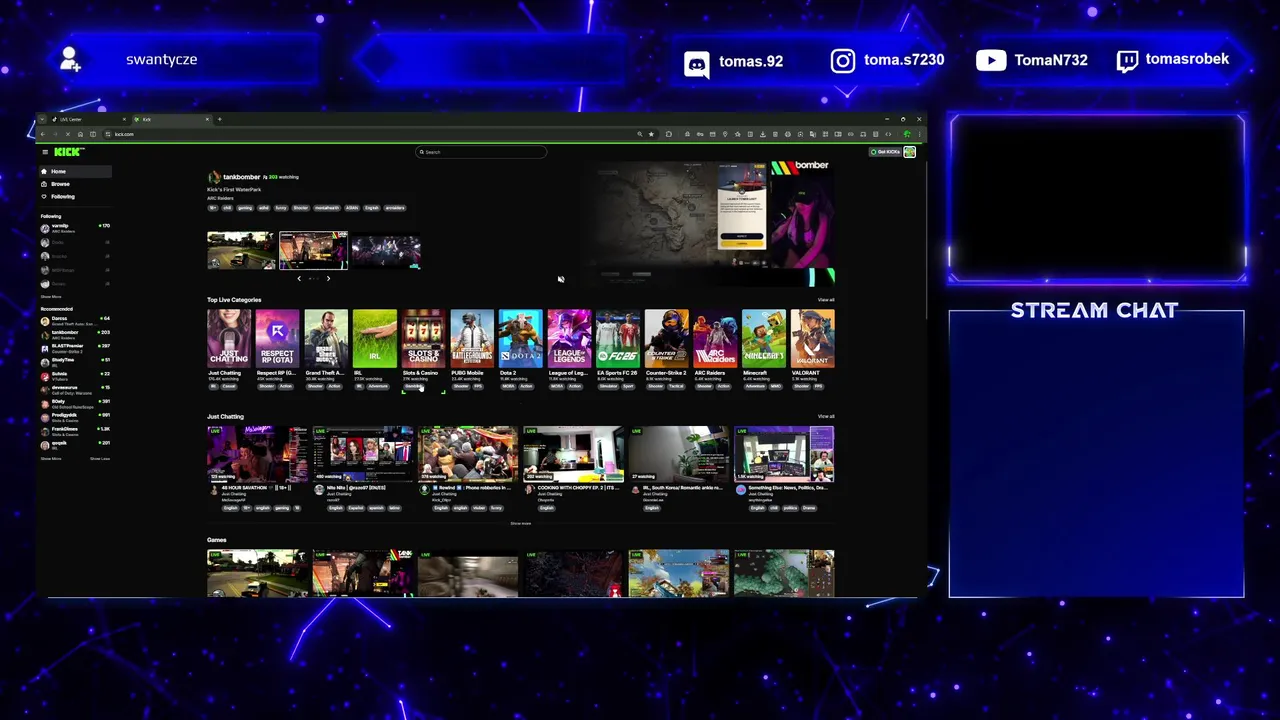
Task: Click the Discord icon in overlay
Action: (697, 64)
